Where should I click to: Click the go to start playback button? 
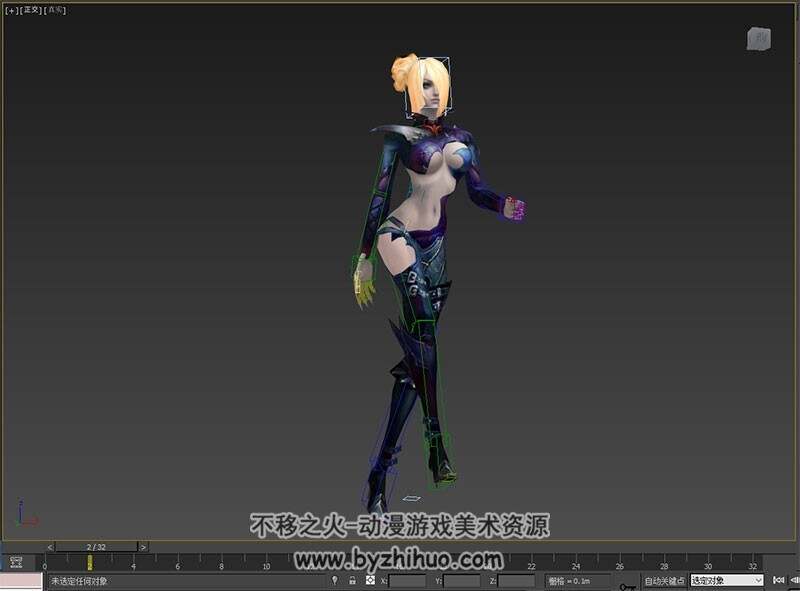[779, 580]
